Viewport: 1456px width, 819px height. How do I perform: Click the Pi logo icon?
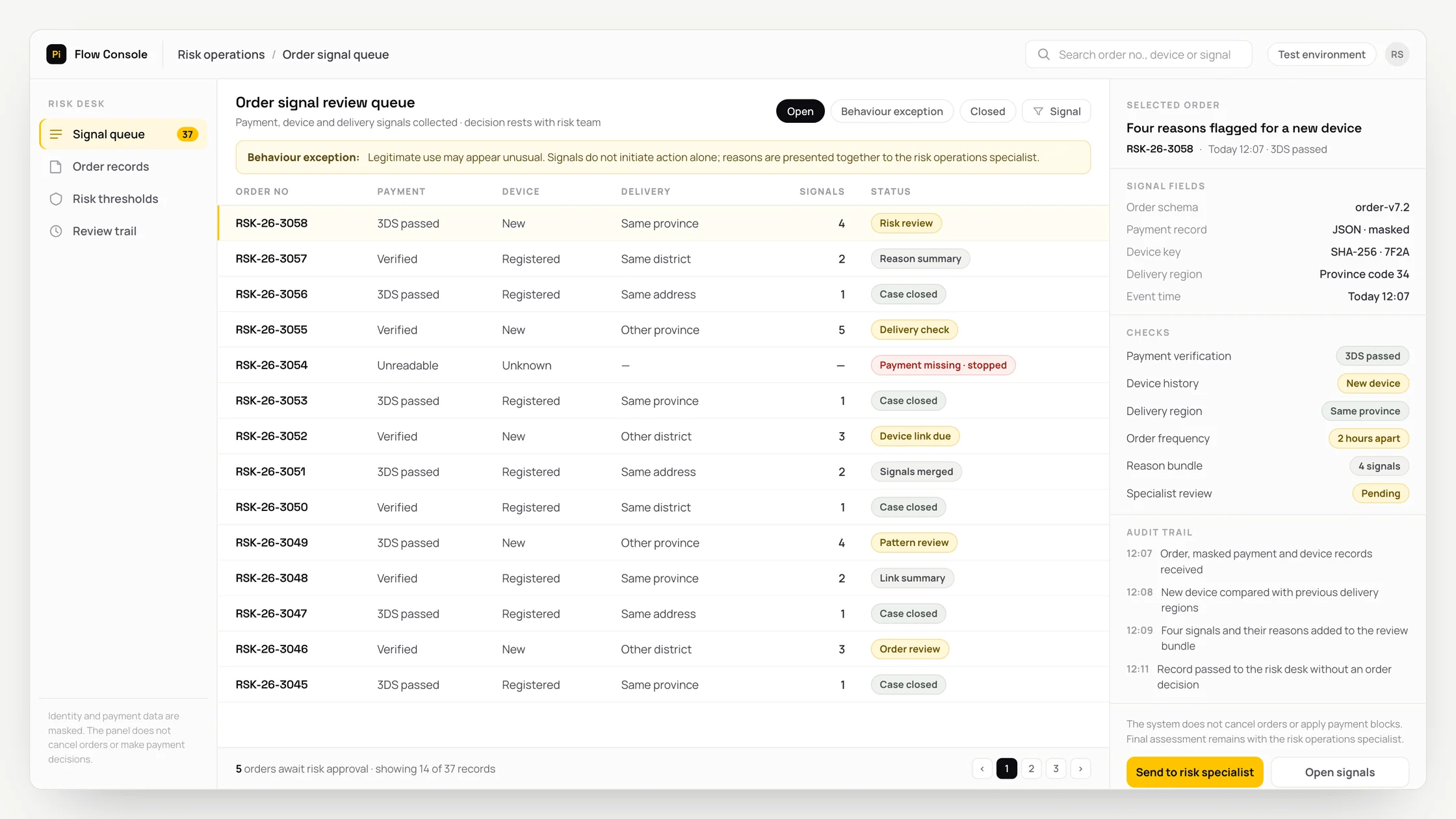tap(57, 54)
